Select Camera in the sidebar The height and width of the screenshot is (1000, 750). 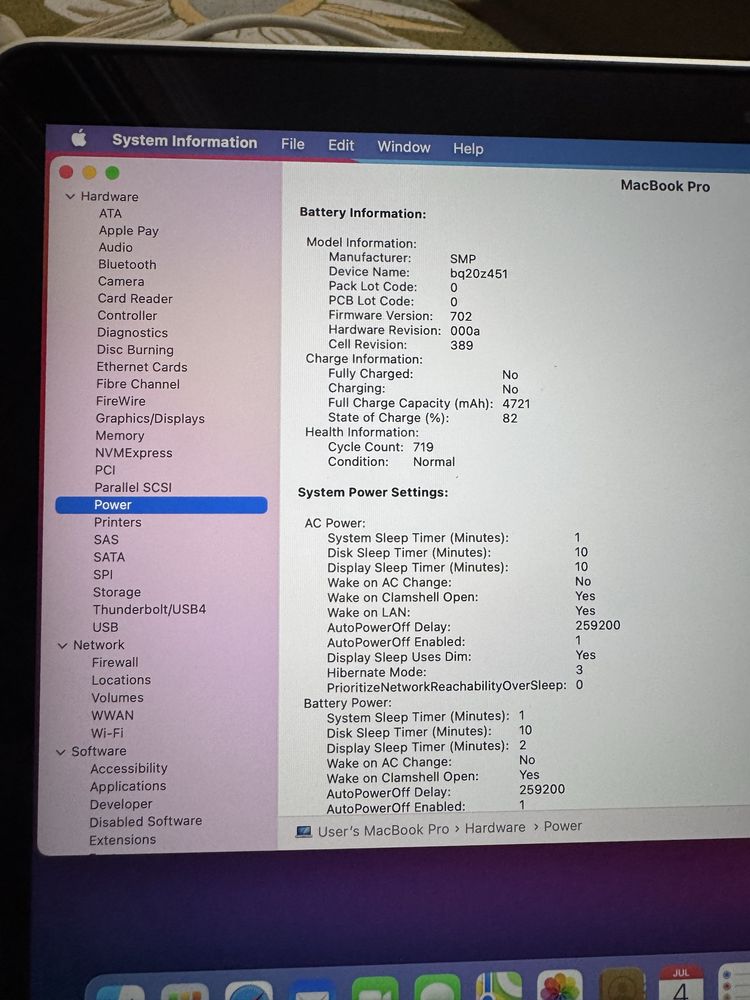pos(121,281)
